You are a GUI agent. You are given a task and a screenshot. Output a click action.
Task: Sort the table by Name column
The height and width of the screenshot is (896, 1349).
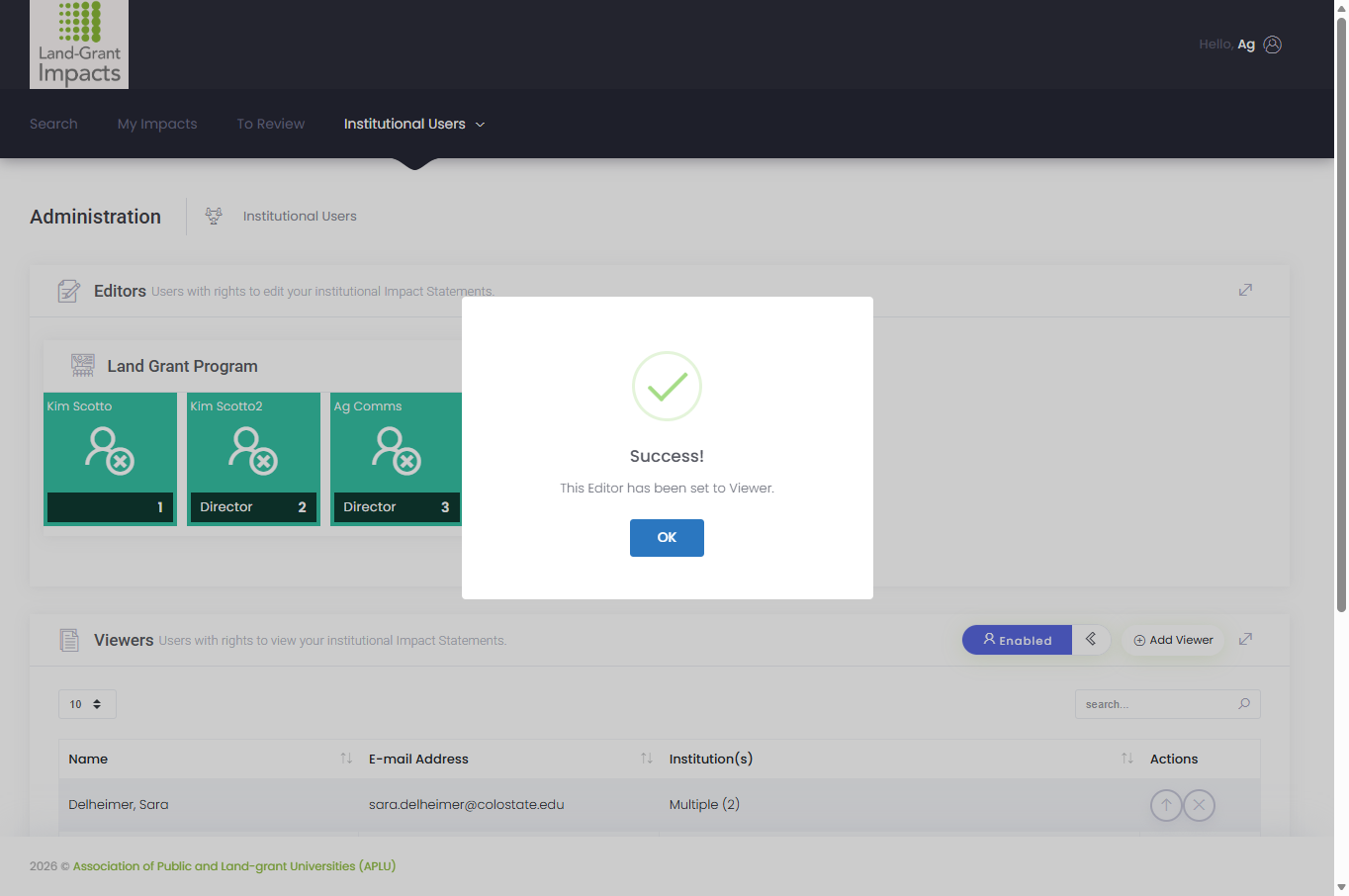click(x=209, y=759)
